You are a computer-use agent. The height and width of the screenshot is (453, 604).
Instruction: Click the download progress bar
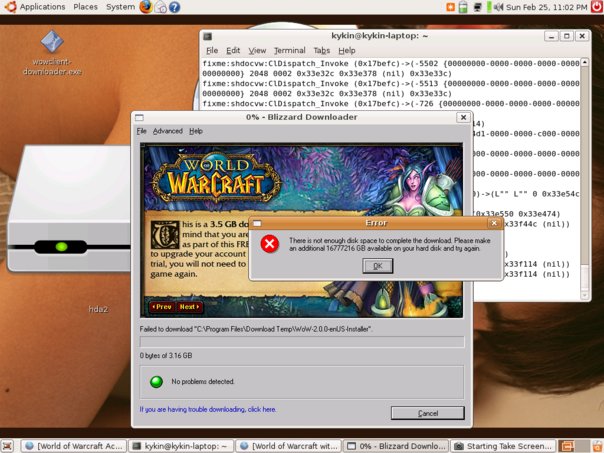tap(302, 342)
